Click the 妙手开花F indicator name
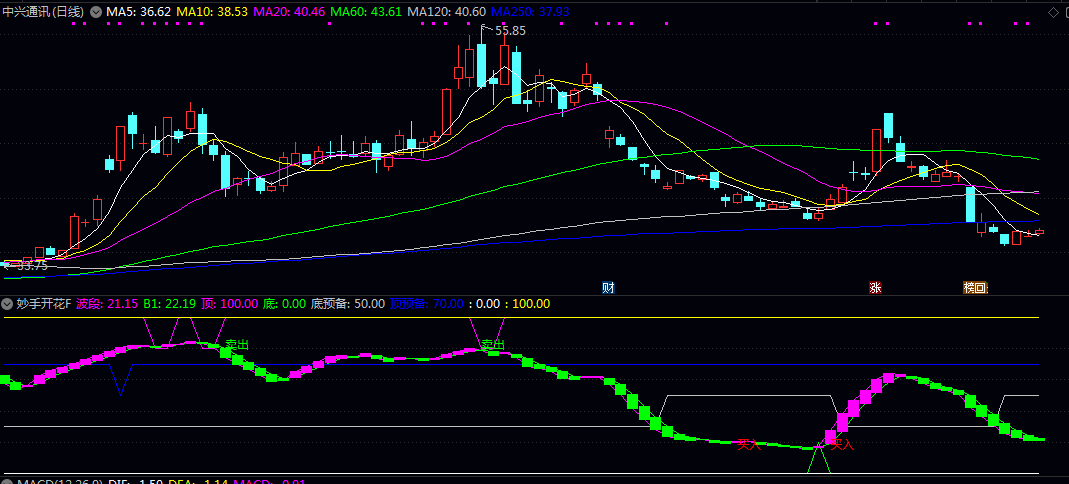Screen dimensions: 1069x484 [43, 303]
